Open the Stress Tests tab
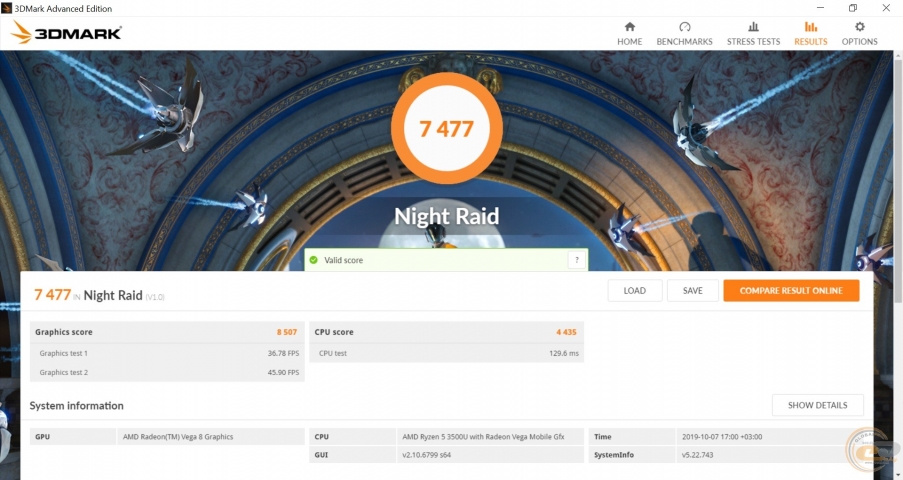This screenshot has height=480, width=903. [x=753, y=33]
